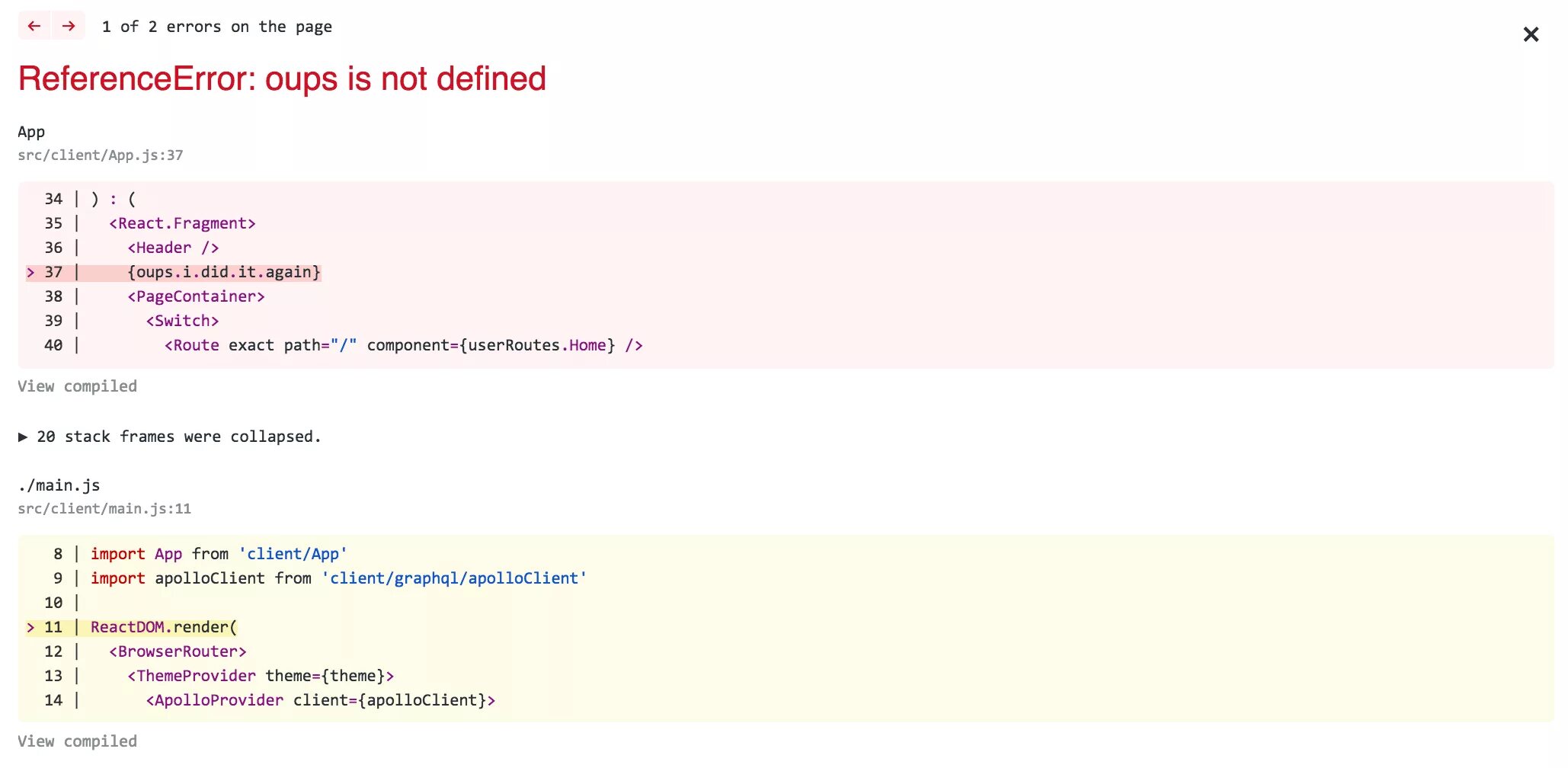The image size is (1568, 768).
Task: Select the ./main.js stack frame name
Action: coord(59,485)
